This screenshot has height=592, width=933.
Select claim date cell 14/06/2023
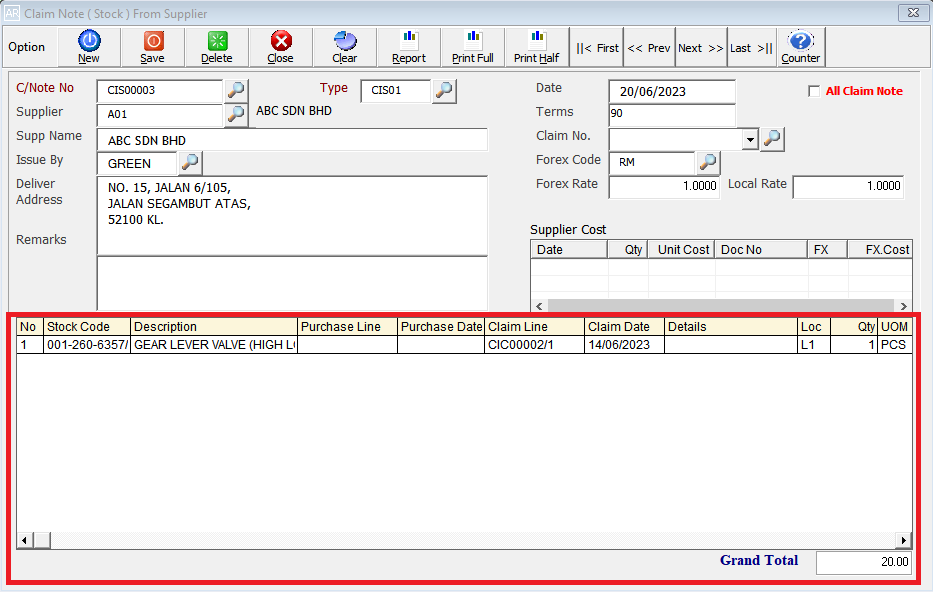coord(624,344)
